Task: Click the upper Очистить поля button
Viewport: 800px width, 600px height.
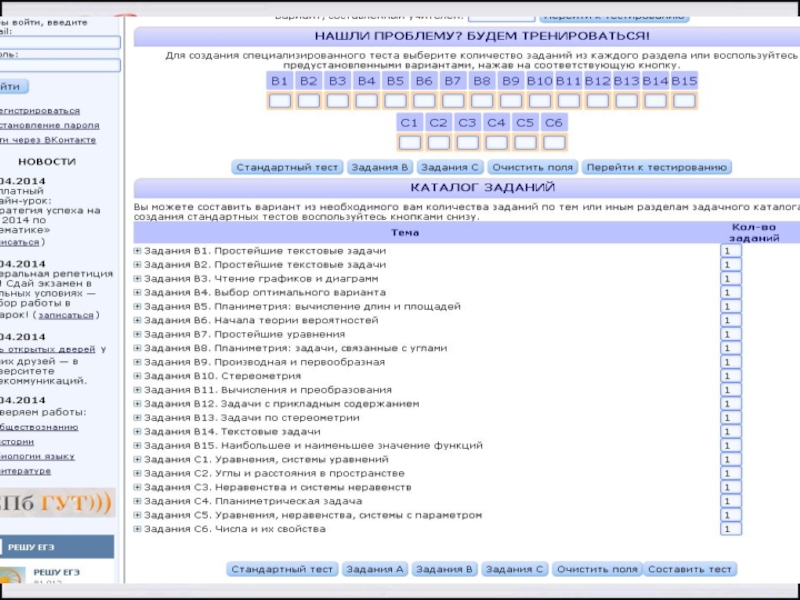Action: (x=532, y=167)
